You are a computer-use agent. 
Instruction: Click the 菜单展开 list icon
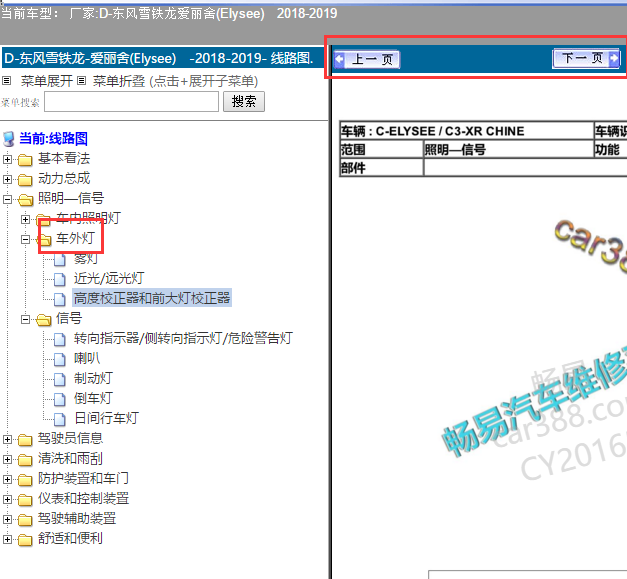[6, 81]
